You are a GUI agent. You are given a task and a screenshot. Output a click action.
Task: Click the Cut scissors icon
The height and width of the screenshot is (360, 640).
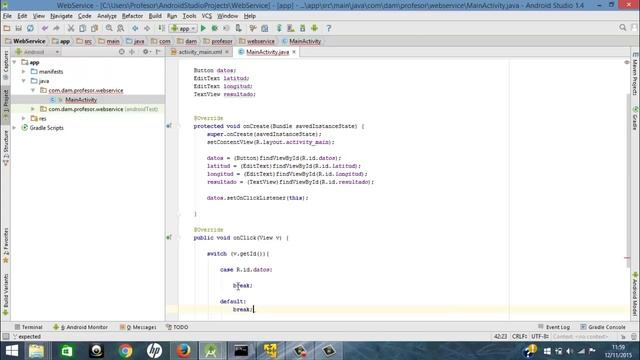click(x=71, y=28)
